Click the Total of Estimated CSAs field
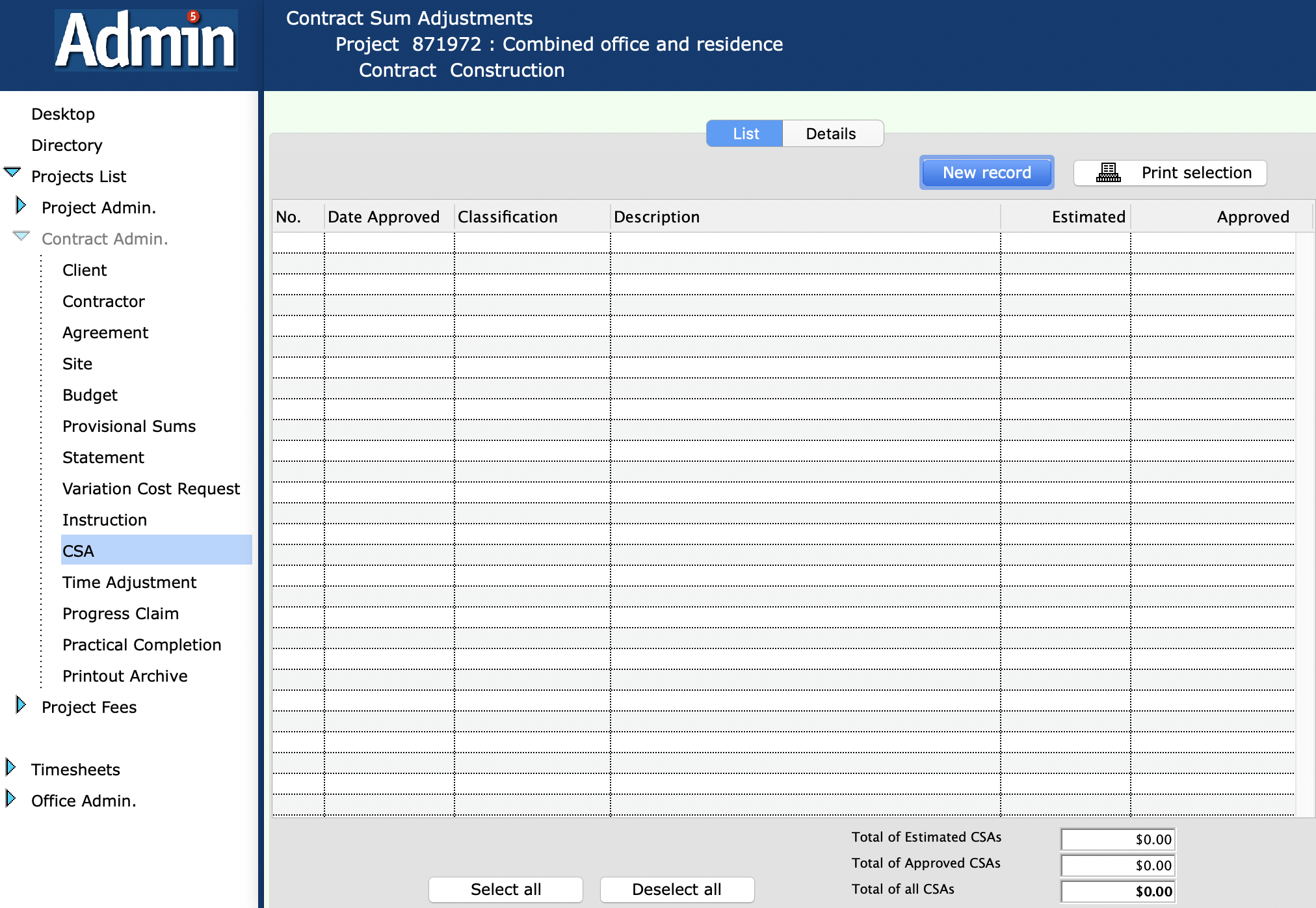The width and height of the screenshot is (1316, 908). (1117, 839)
